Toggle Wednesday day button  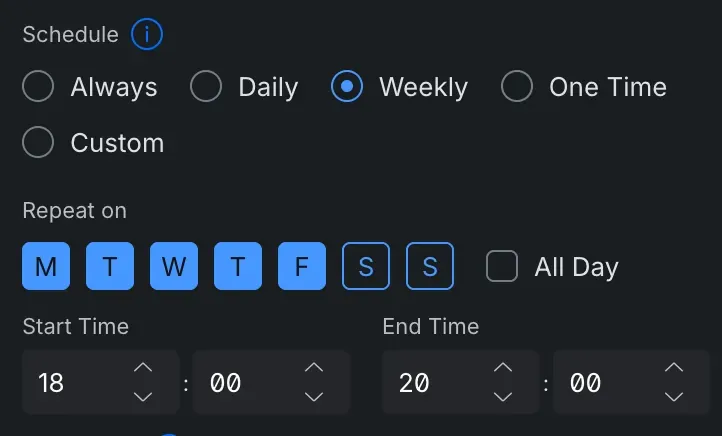pyautogui.click(x=174, y=267)
